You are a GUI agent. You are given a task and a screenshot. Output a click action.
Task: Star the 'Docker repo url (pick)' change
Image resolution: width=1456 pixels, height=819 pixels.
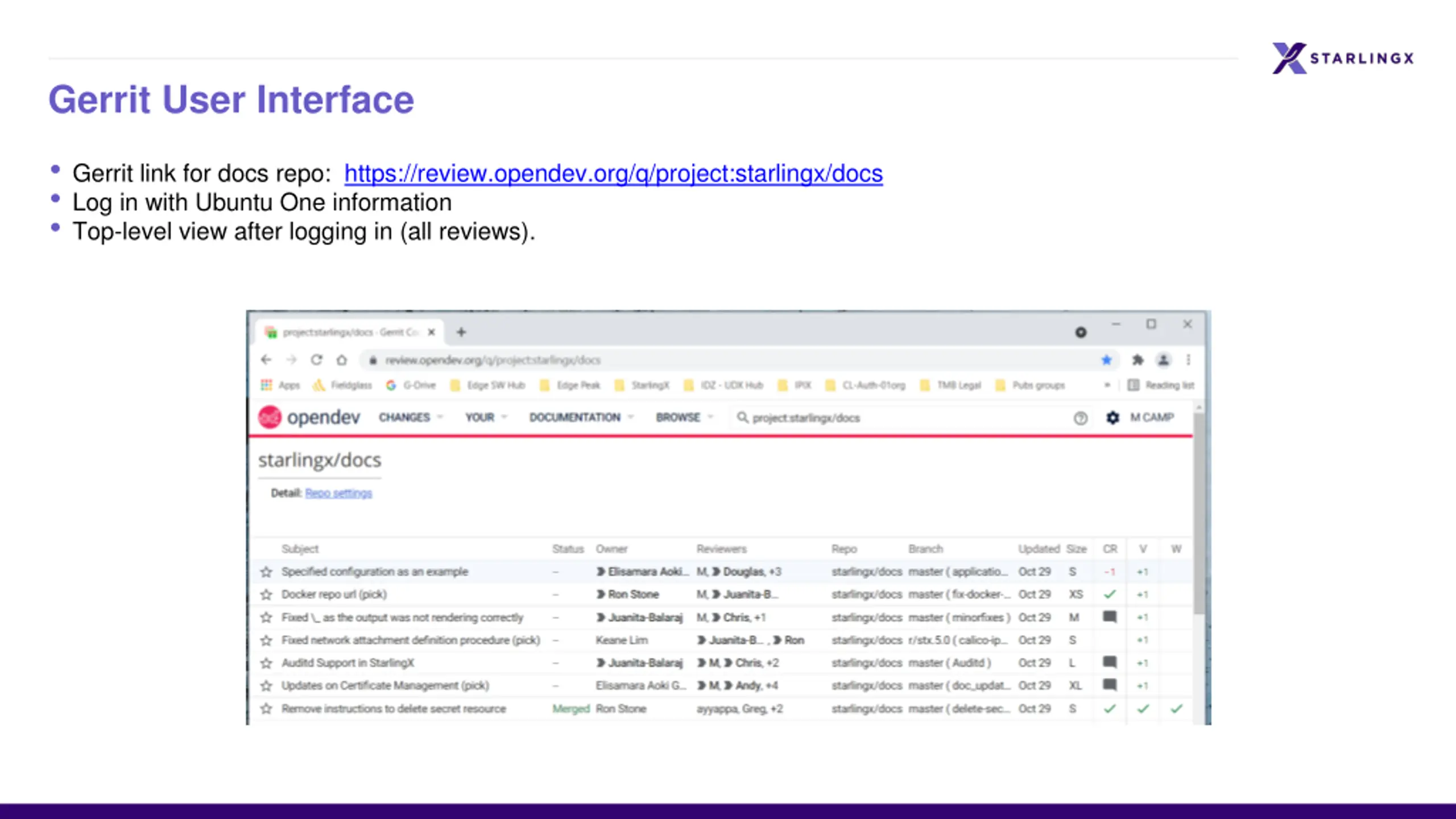pos(266,595)
